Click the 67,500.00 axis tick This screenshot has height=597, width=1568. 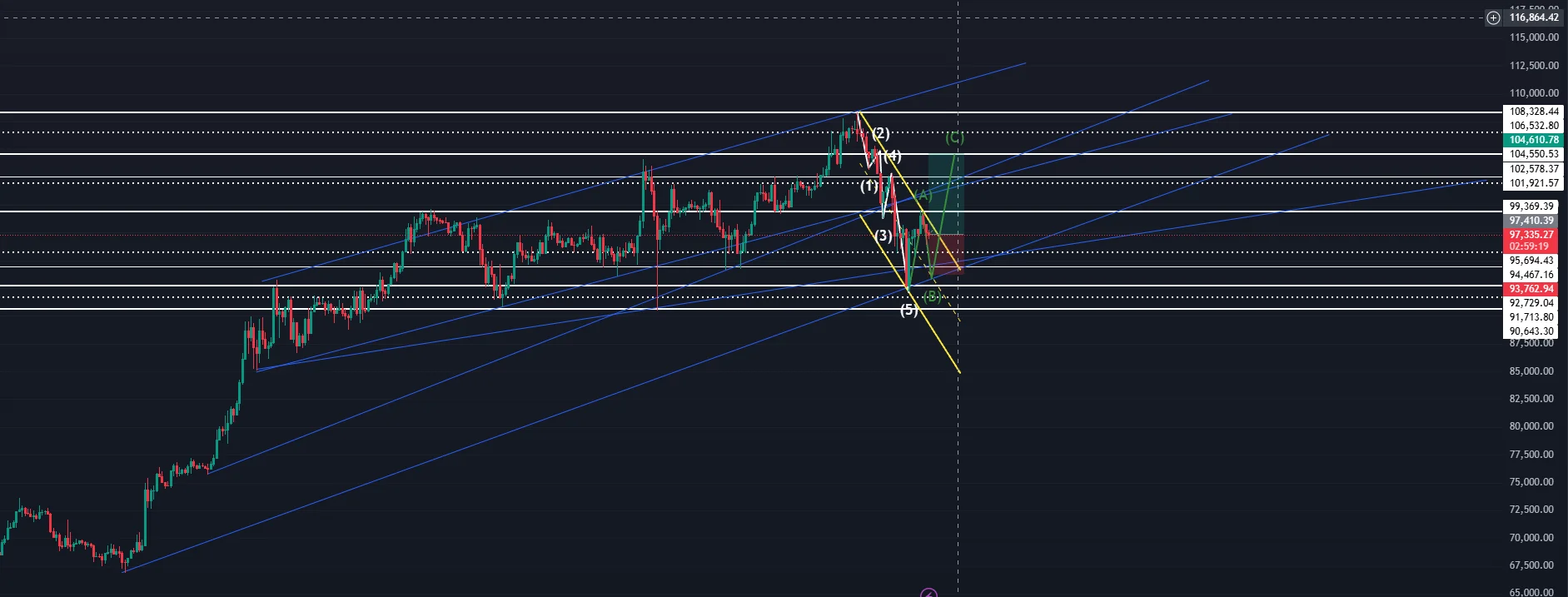click(x=1531, y=565)
